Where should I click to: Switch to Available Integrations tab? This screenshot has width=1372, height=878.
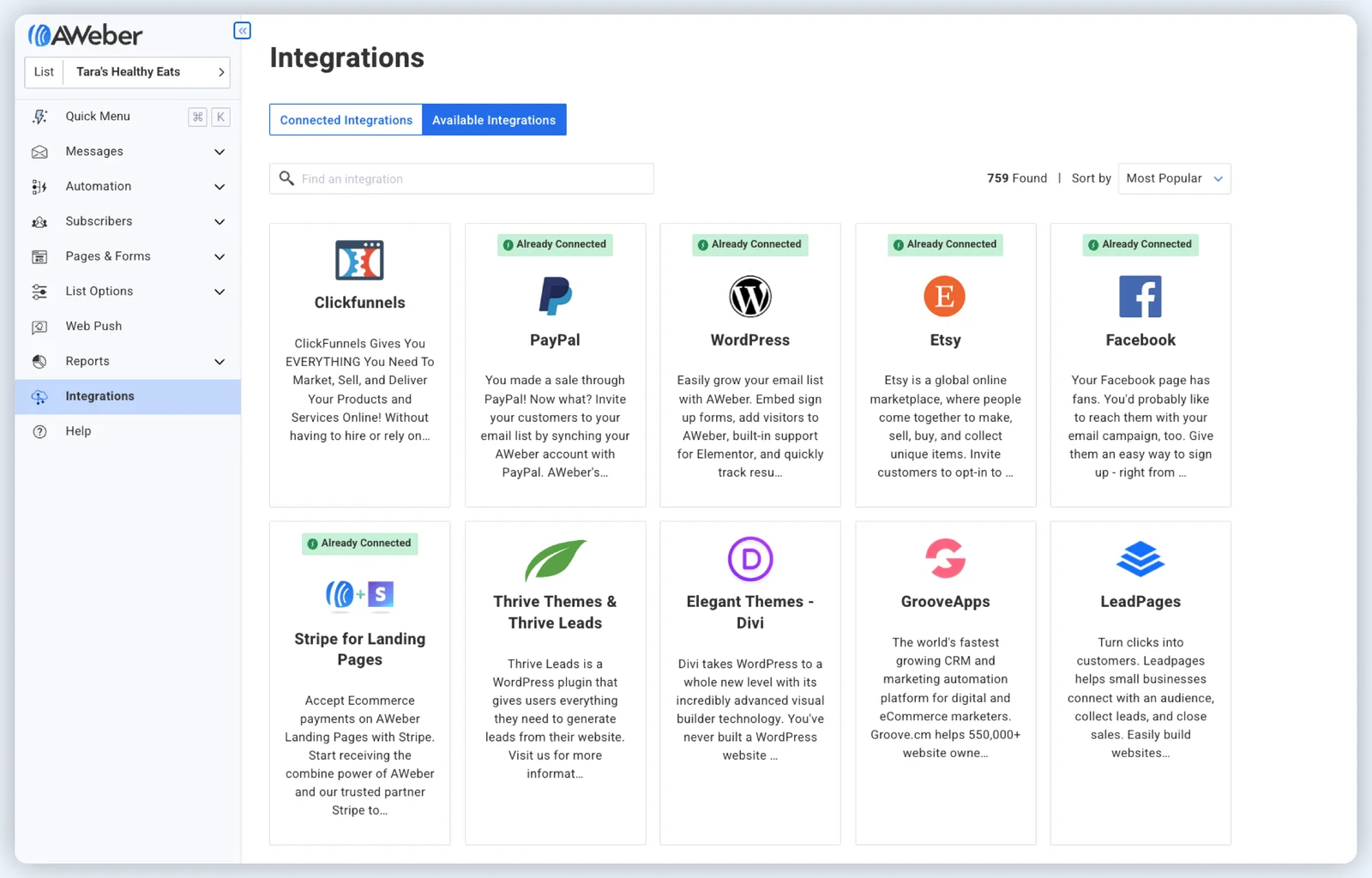click(x=494, y=120)
